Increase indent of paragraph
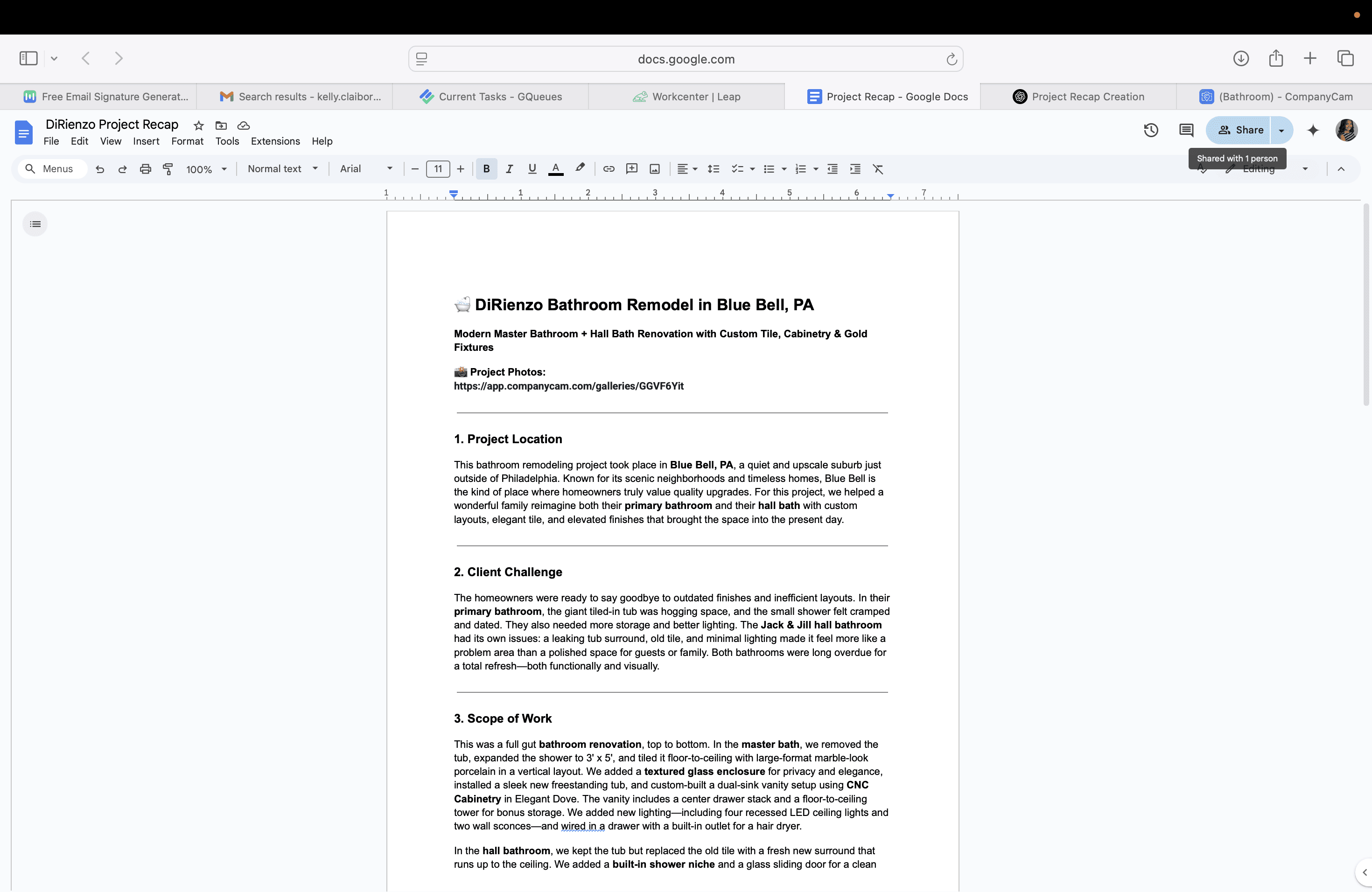Screen dimensions: 1372x892 [x=855, y=169]
